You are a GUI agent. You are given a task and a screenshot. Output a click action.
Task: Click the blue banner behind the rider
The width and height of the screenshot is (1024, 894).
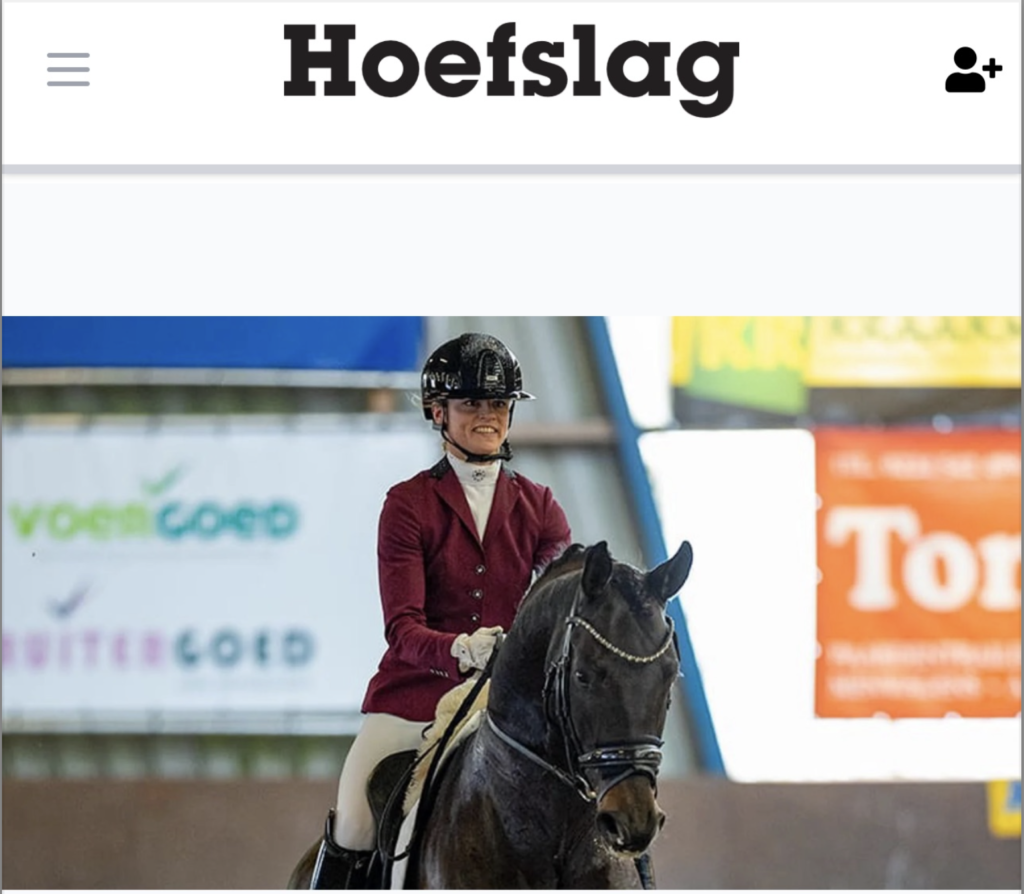pyautogui.click(x=212, y=343)
